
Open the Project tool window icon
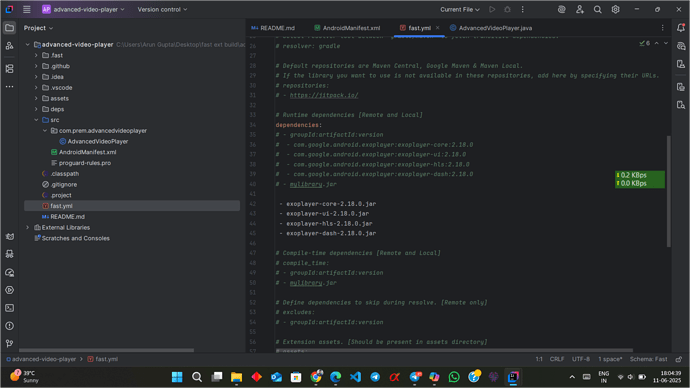[9, 28]
